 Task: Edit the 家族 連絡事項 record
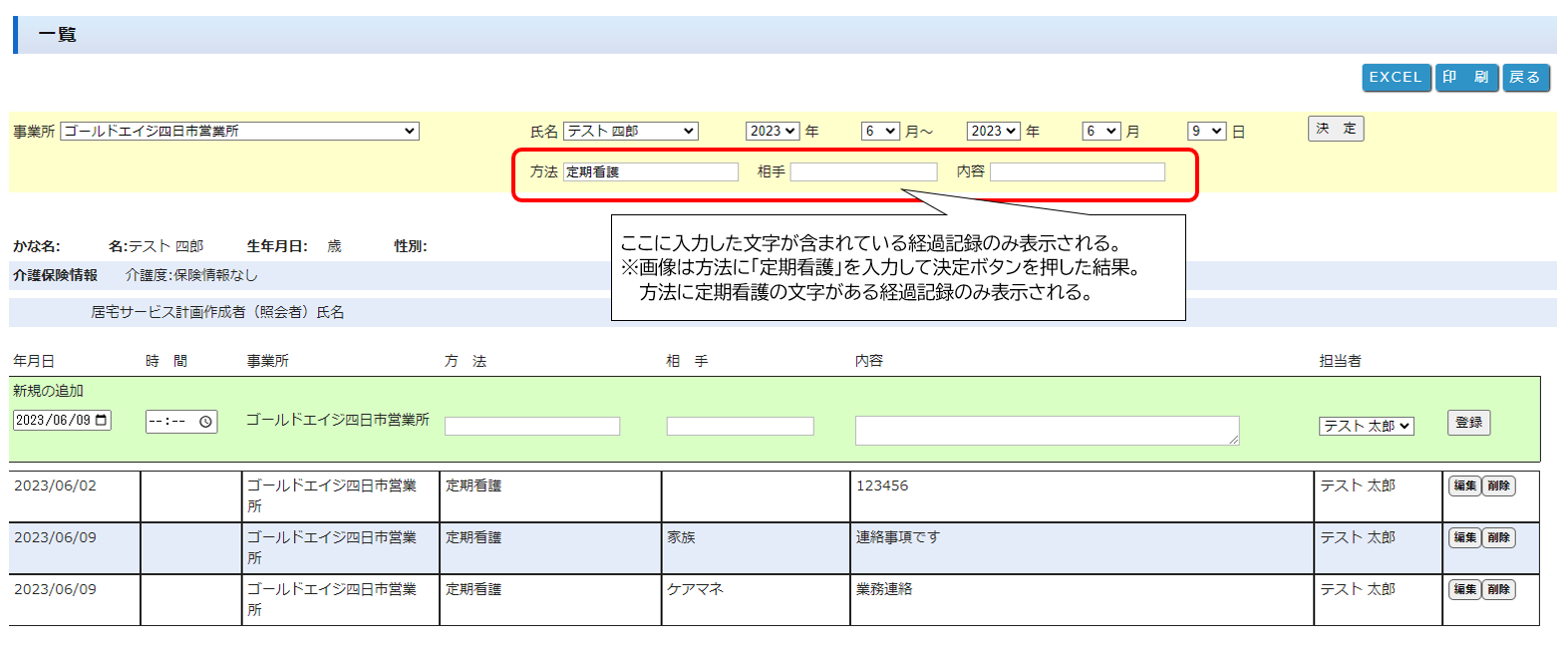[1464, 538]
